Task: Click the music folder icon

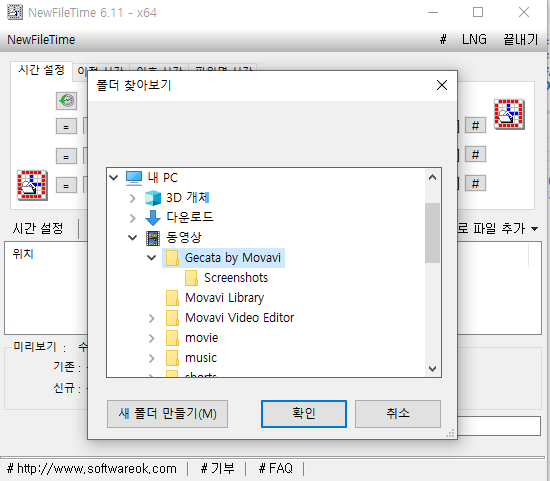Action: point(172,358)
